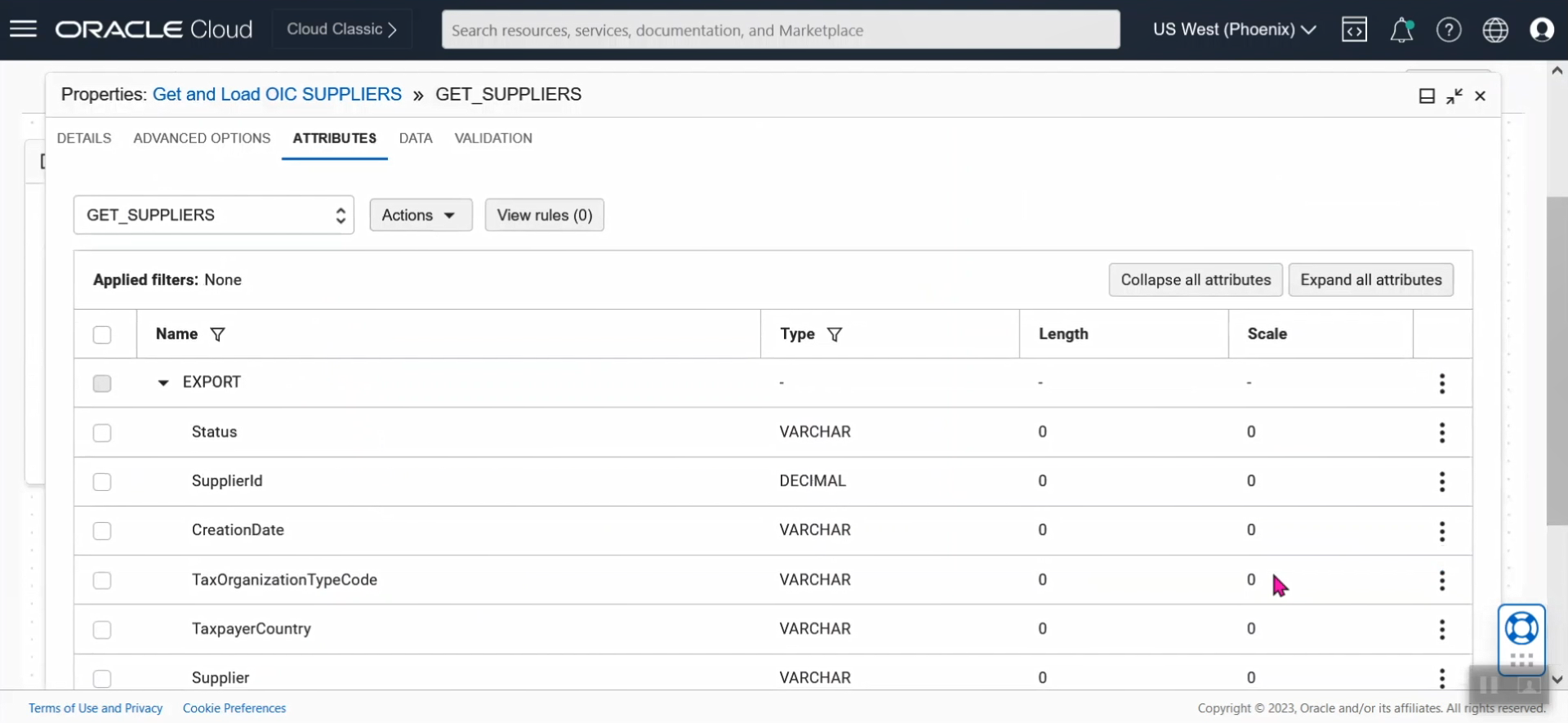The height and width of the screenshot is (723, 1568).
Task: Click Collapse all attributes
Action: coord(1196,279)
